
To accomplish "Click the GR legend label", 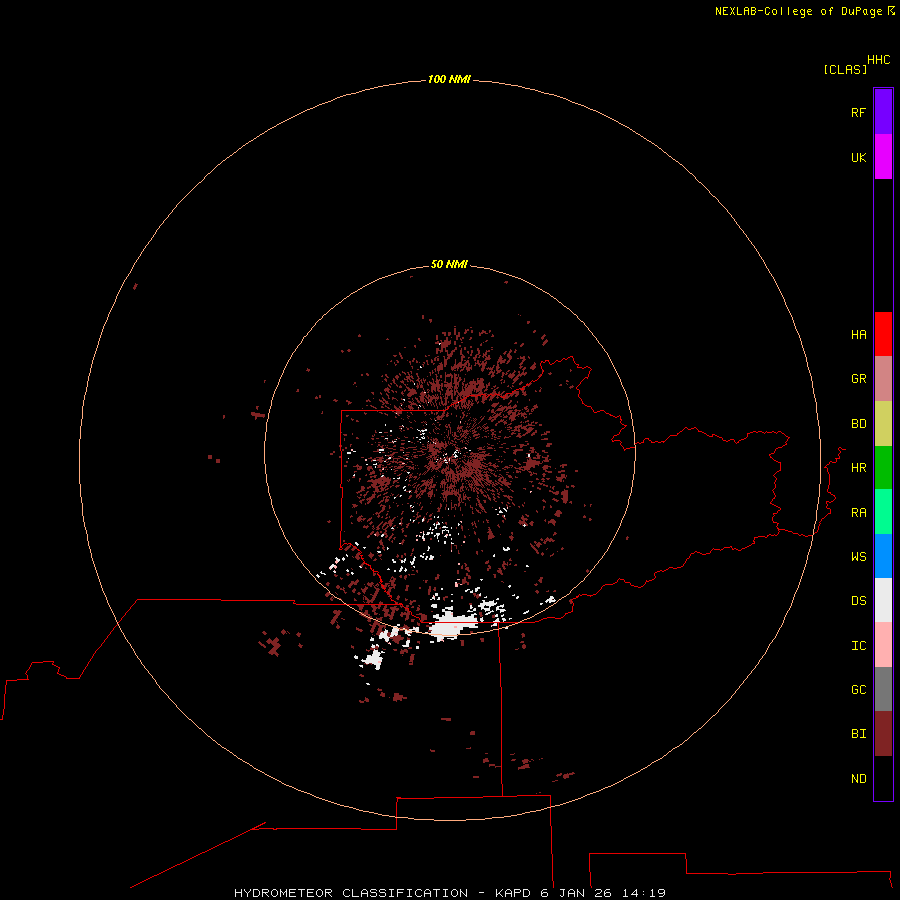I will click(858, 379).
